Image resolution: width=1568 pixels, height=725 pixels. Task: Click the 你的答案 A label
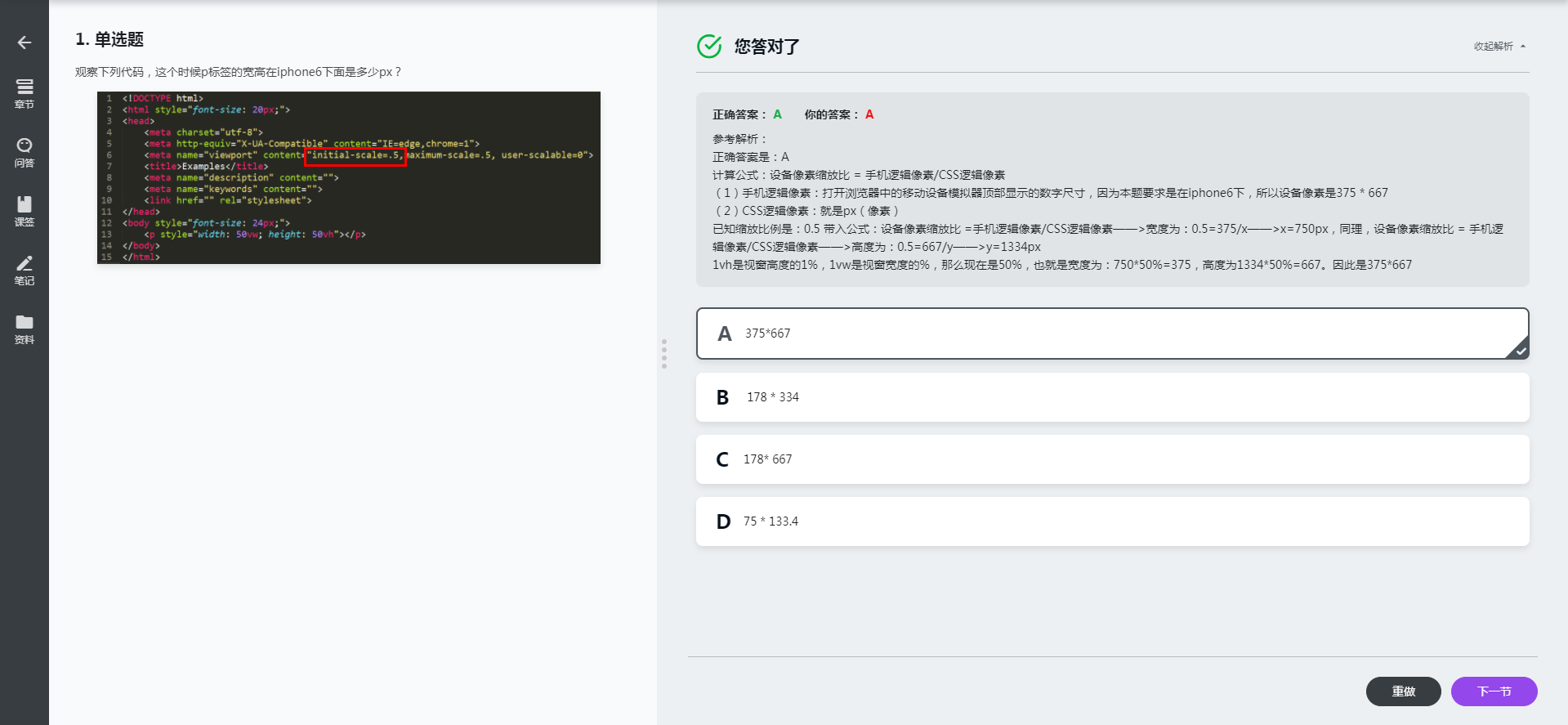839,114
